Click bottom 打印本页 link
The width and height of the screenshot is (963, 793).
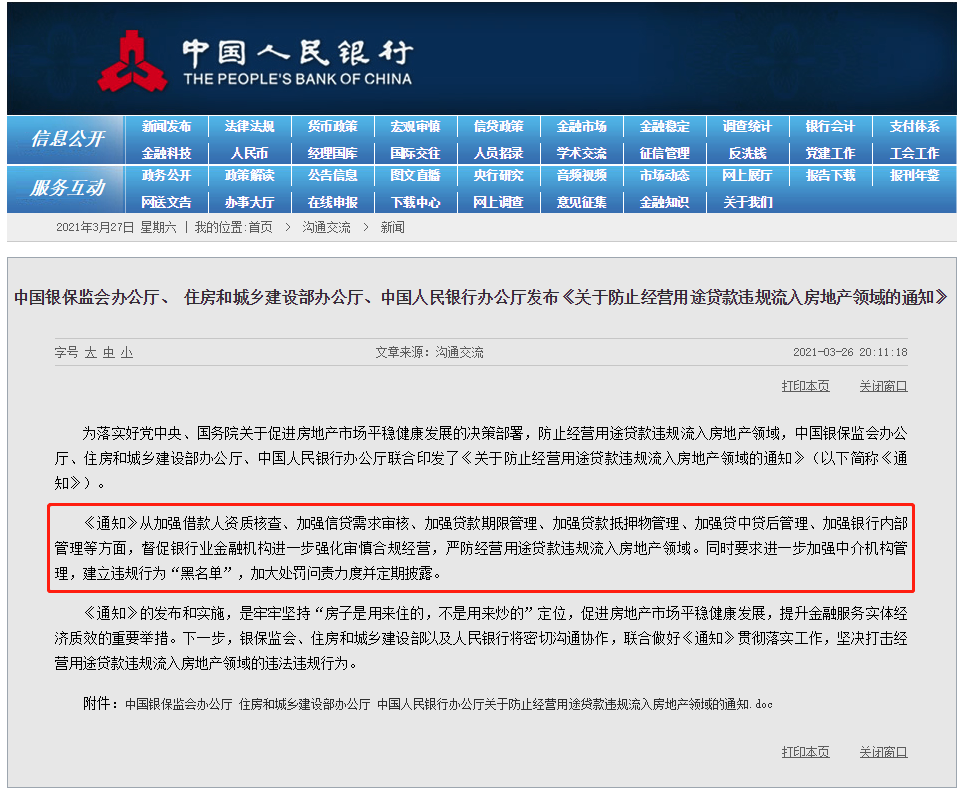(805, 752)
